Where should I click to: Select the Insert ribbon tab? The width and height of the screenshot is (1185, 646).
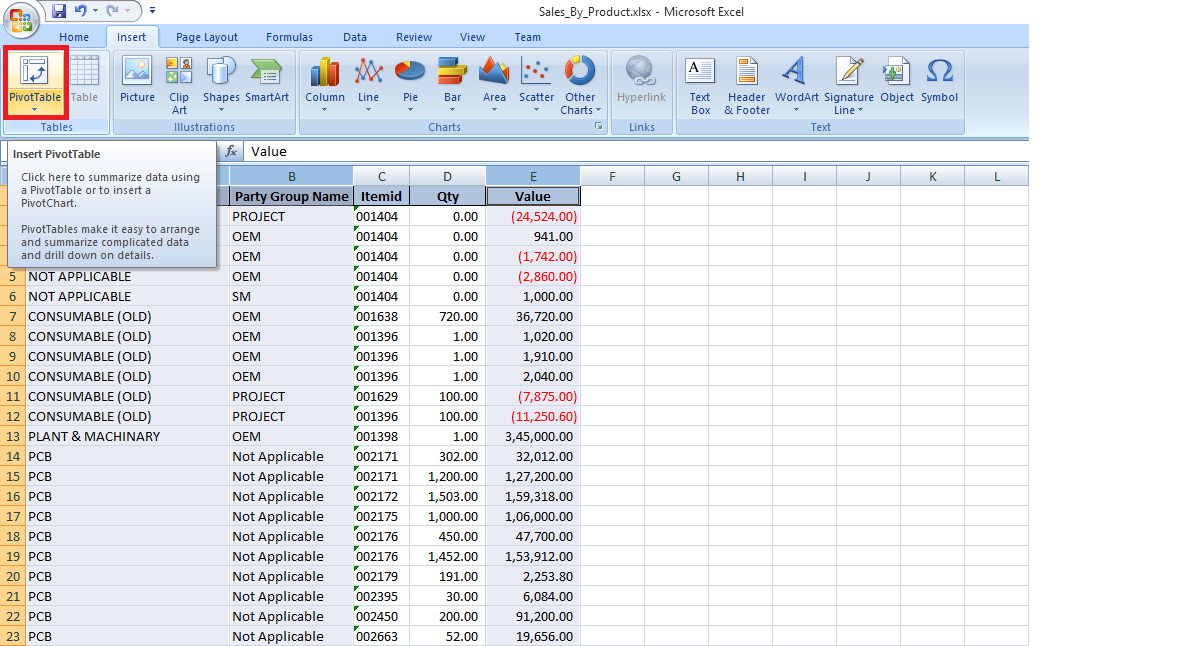(131, 37)
